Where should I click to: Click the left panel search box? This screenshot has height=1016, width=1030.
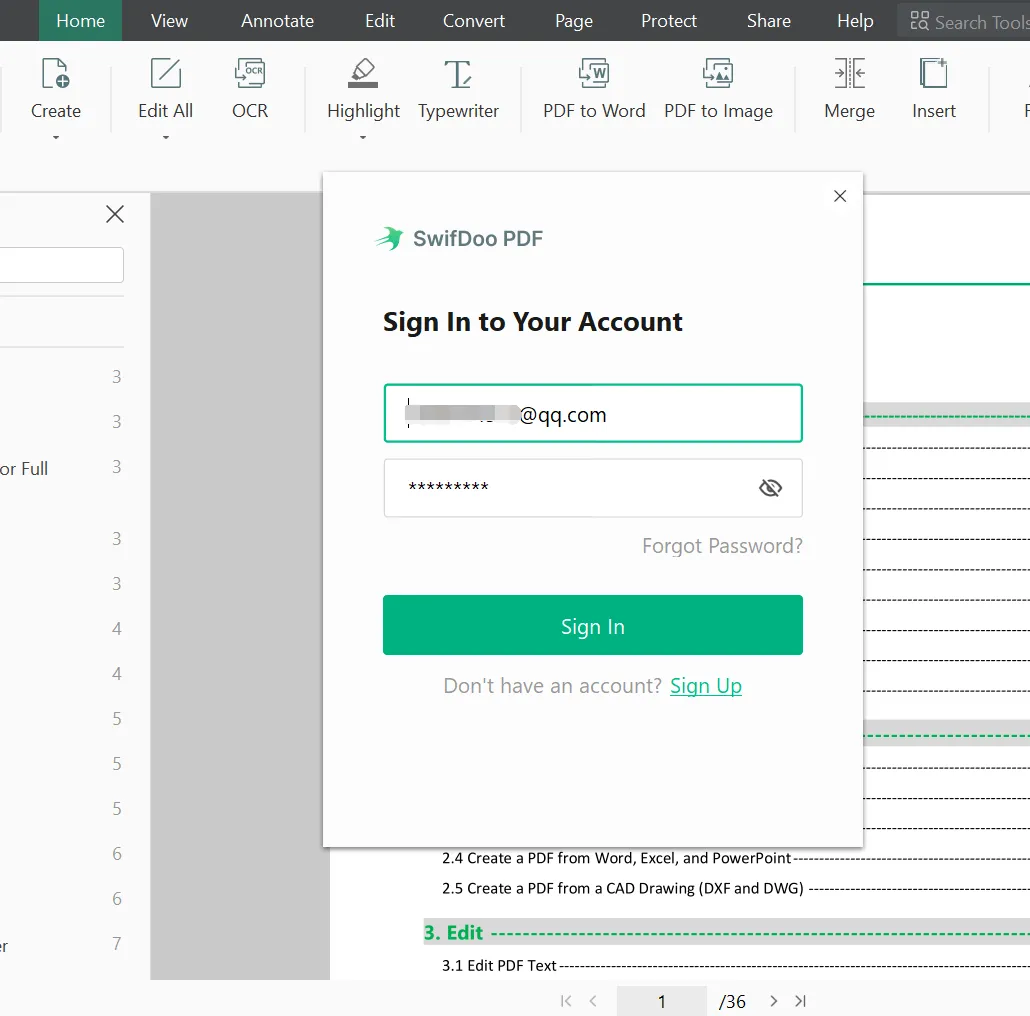coord(61,265)
